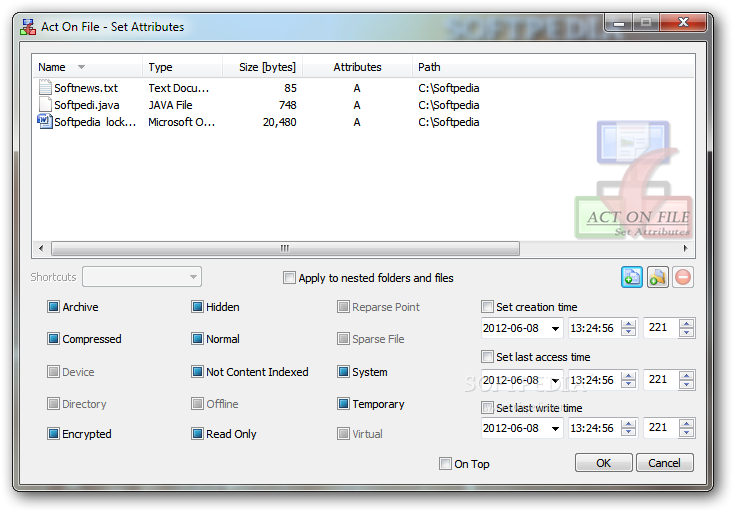Click the Act On File title bar icon
This screenshot has height=512, width=734.
tap(28, 27)
